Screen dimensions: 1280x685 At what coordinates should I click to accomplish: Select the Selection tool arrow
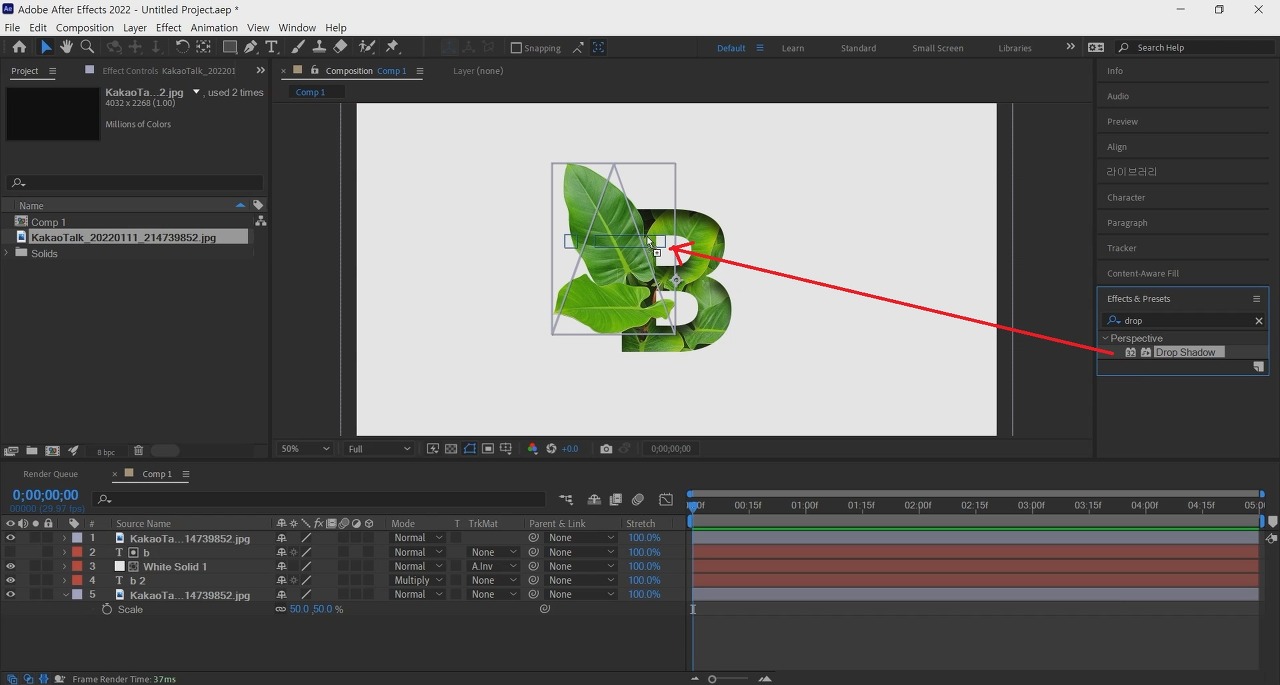coord(46,47)
